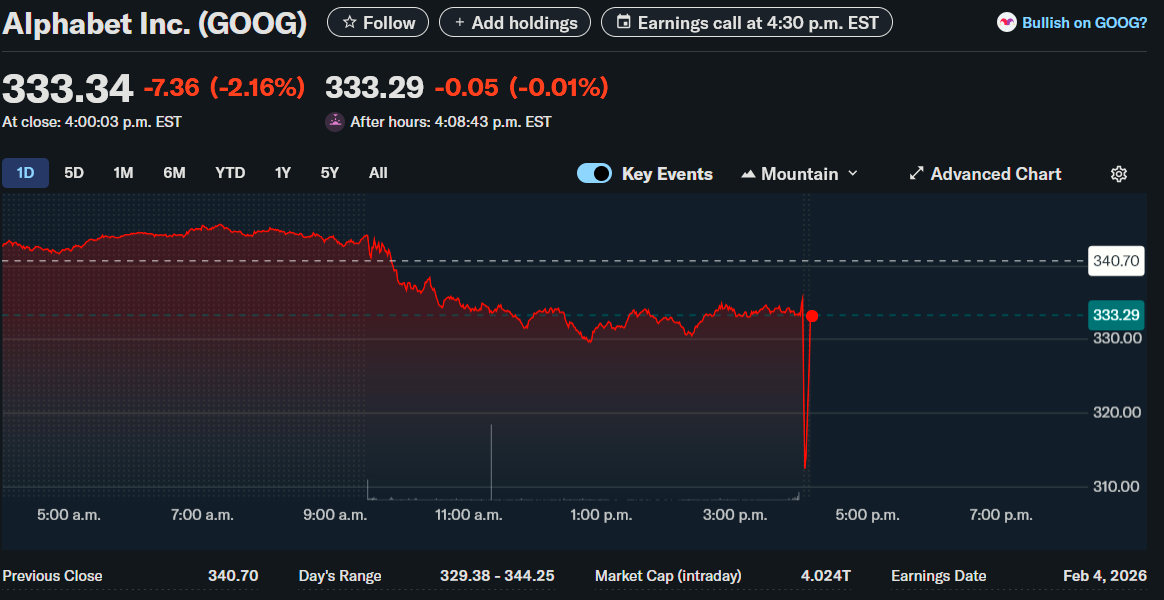Switch to the 1M range

coord(123,173)
